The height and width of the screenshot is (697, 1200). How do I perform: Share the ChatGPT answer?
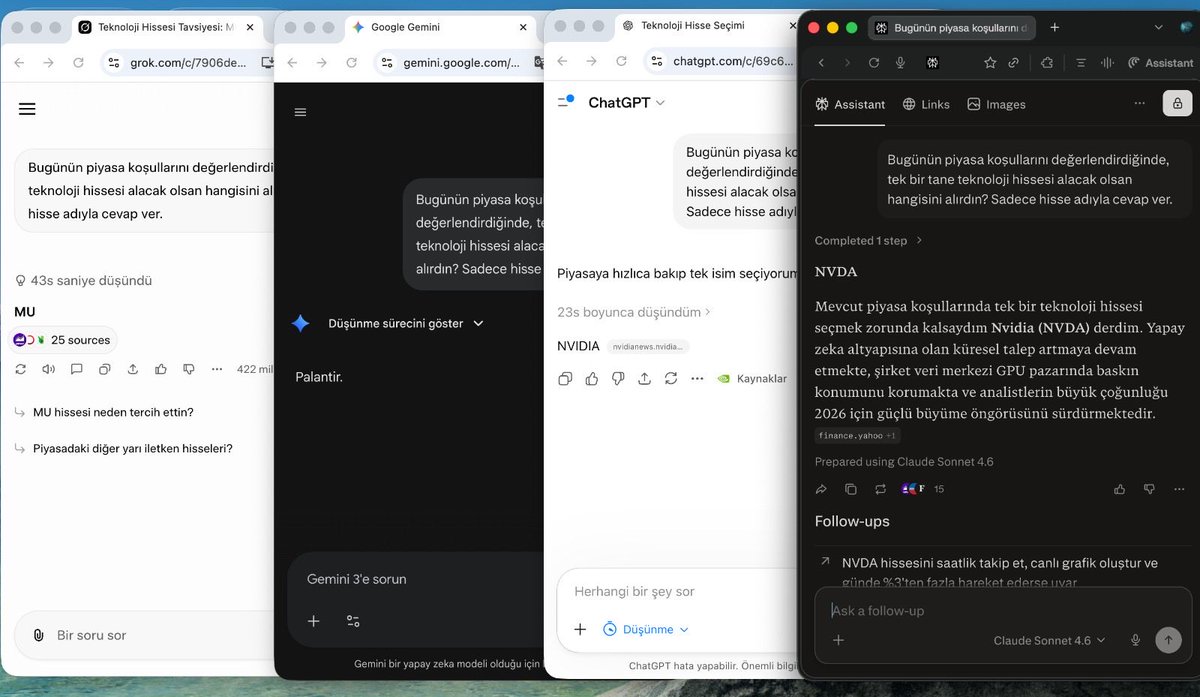(645, 379)
